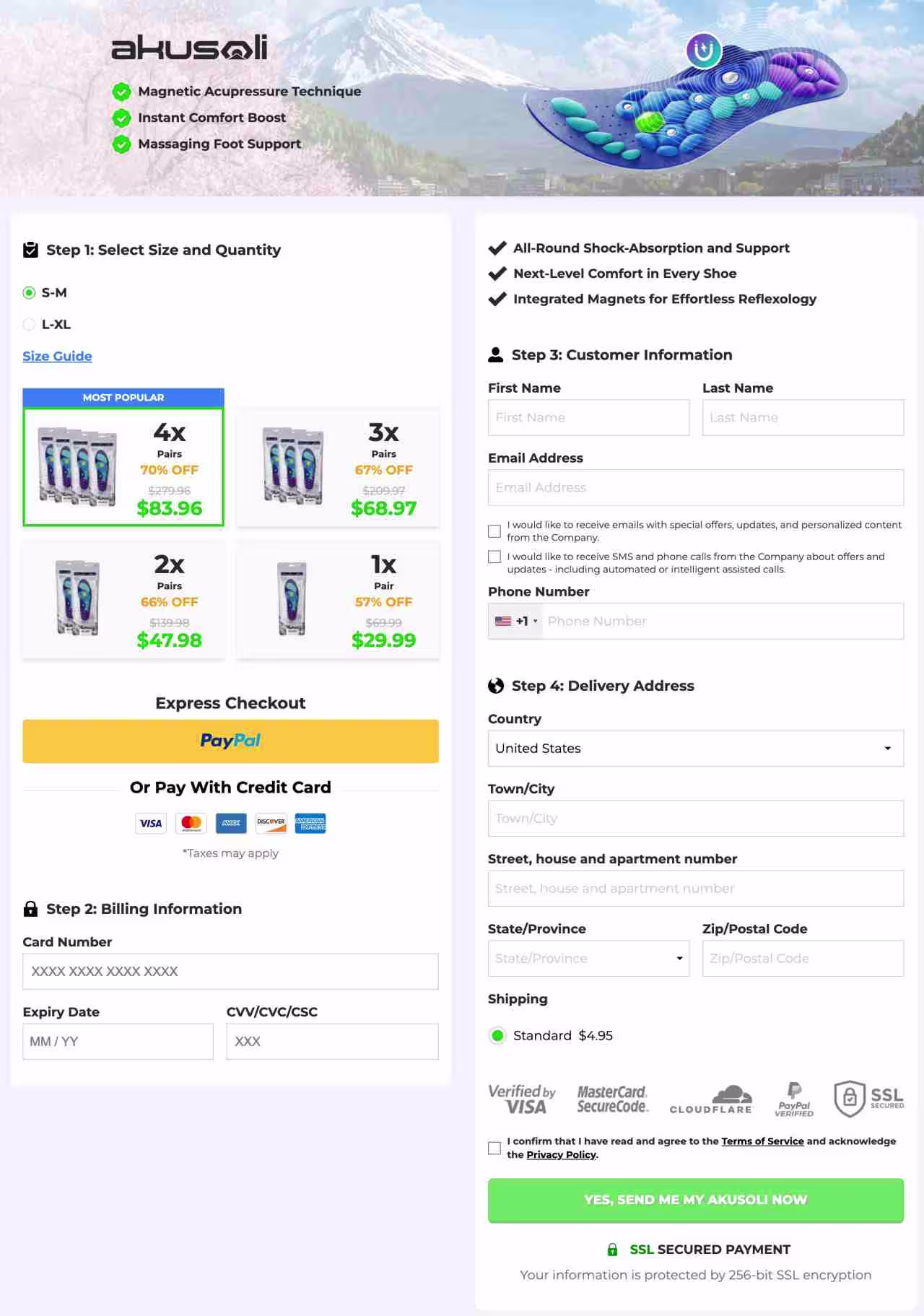Check the receive emails offers box

[494, 531]
